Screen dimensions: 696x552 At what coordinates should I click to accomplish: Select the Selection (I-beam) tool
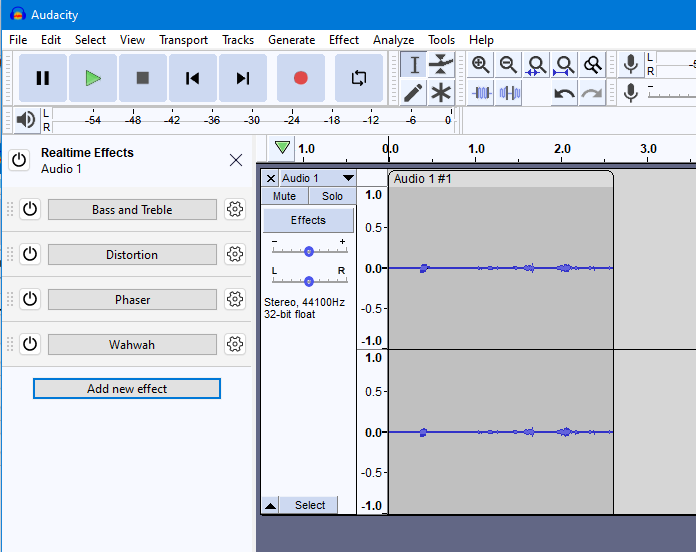click(414, 65)
